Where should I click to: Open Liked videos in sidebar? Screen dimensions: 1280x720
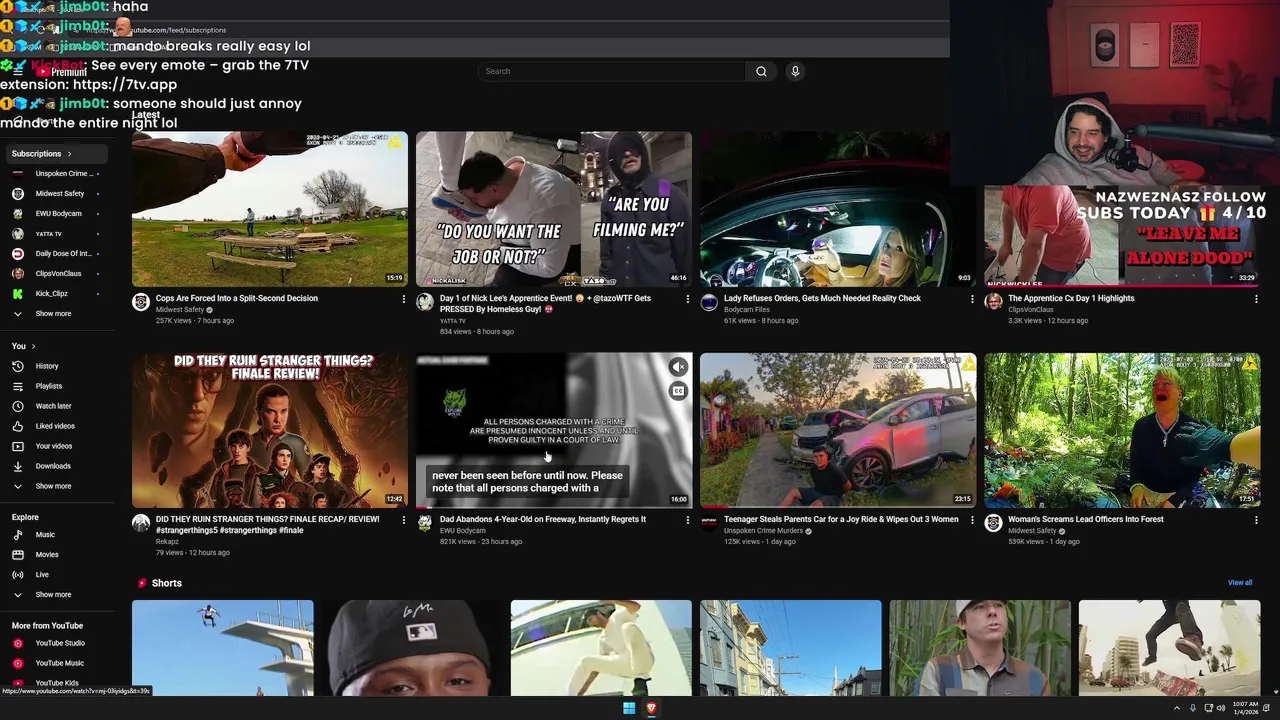click(55, 426)
